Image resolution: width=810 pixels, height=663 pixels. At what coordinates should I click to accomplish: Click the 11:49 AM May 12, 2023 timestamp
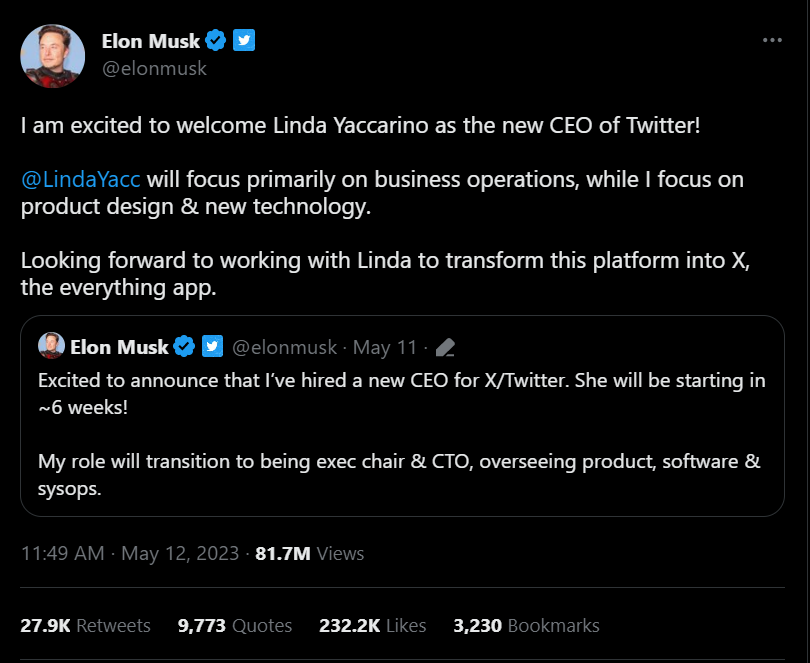tap(130, 553)
